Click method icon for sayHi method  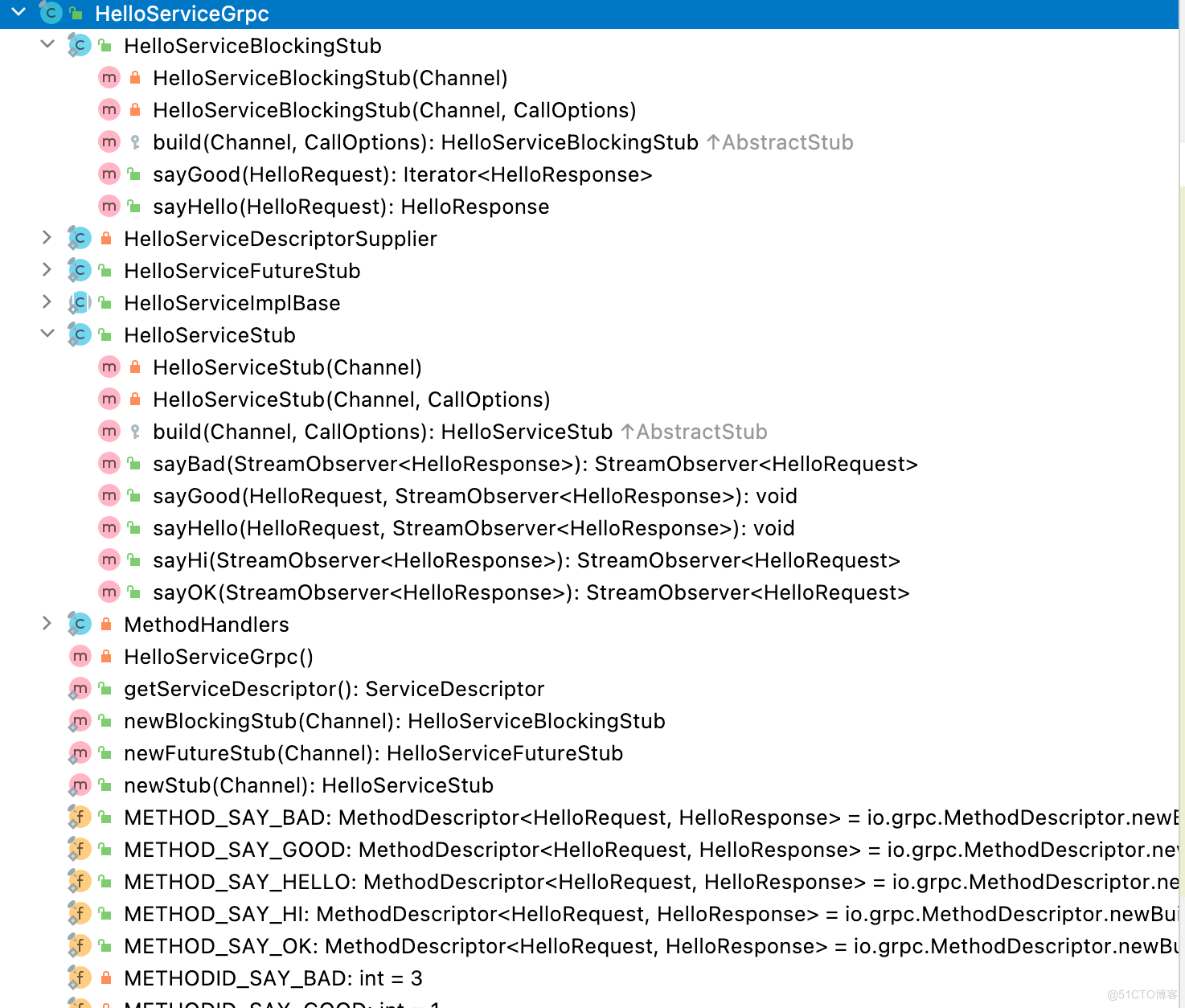pos(109,559)
